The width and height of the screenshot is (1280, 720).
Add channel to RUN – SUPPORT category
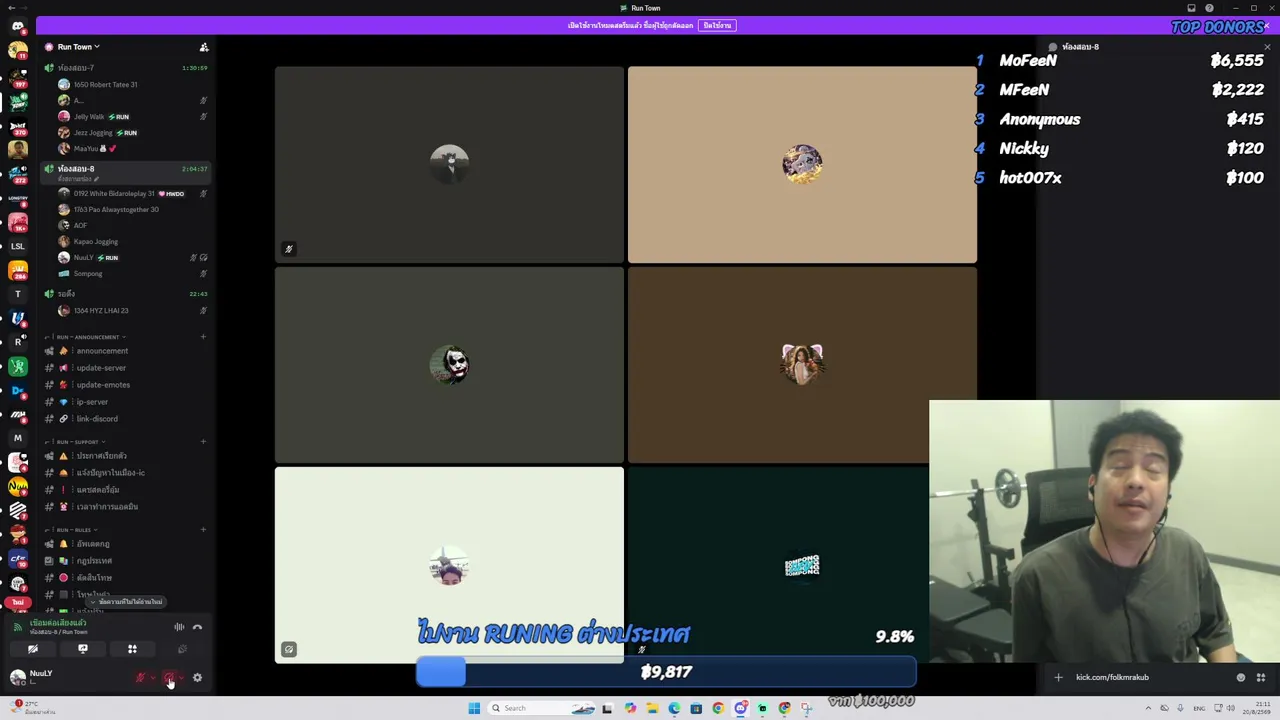click(x=203, y=442)
